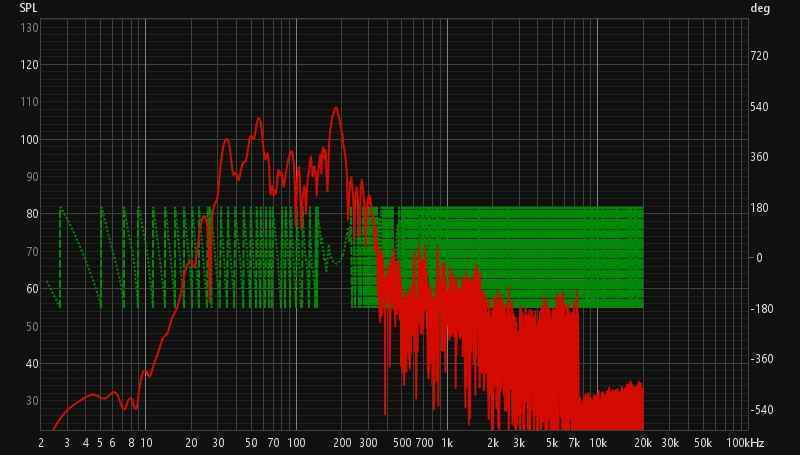The image size is (800, 455).
Task: Select the 5 Hz frequency axis label
Action: point(100,443)
